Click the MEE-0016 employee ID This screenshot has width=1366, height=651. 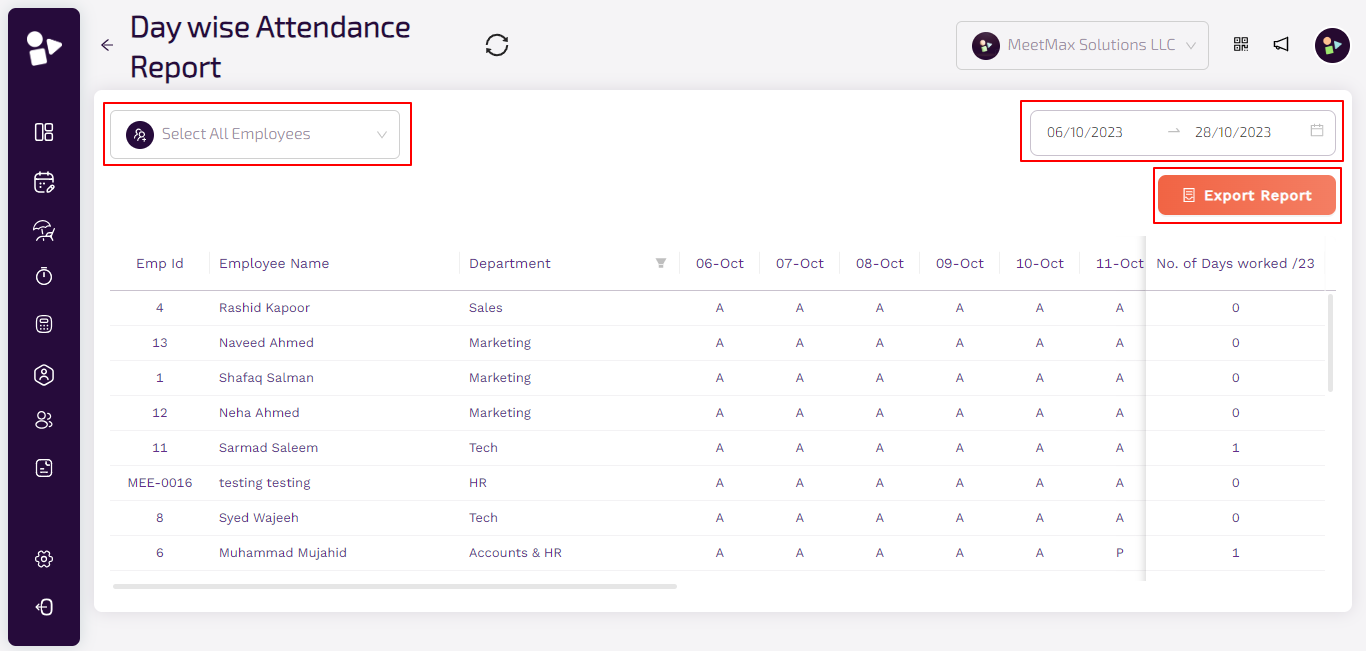[x=160, y=483]
